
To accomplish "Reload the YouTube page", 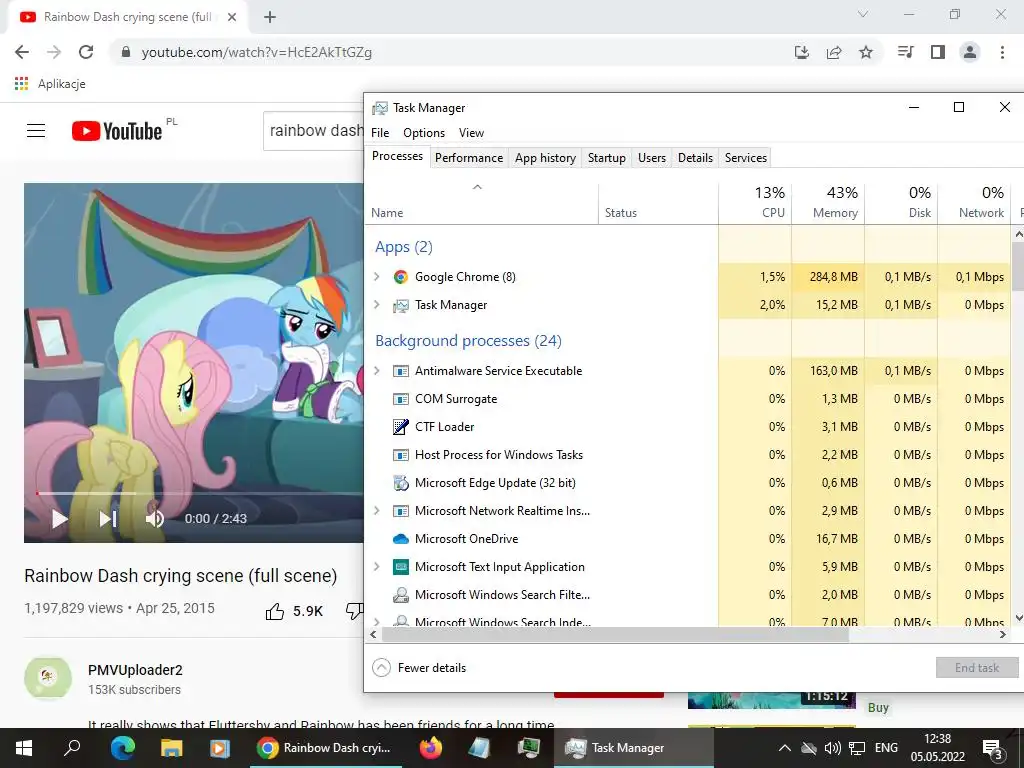I will 86,52.
